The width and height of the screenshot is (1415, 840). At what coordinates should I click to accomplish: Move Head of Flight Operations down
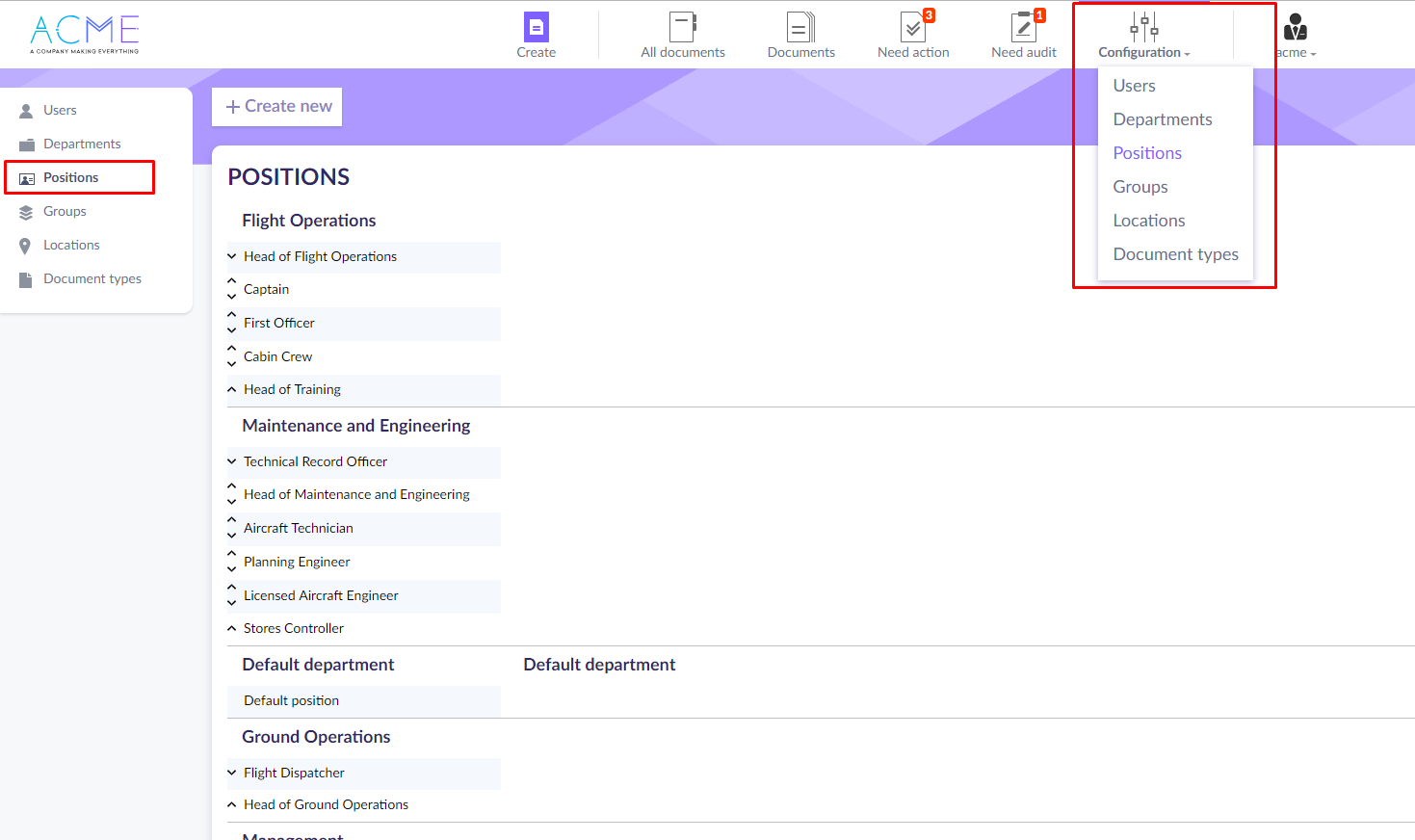point(231,256)
